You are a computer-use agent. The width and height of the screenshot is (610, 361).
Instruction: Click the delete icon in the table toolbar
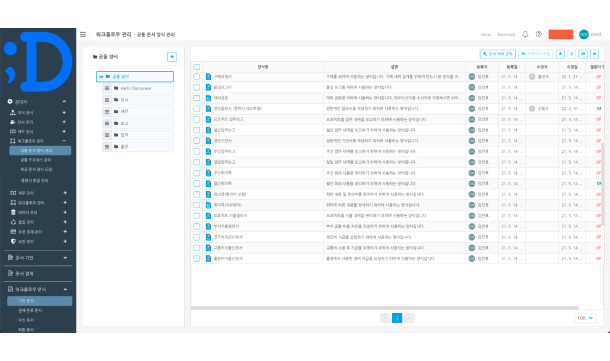[571, 54]
